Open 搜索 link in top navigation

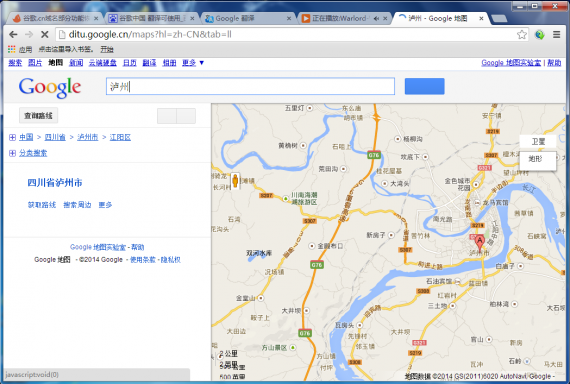click(15, 63)
